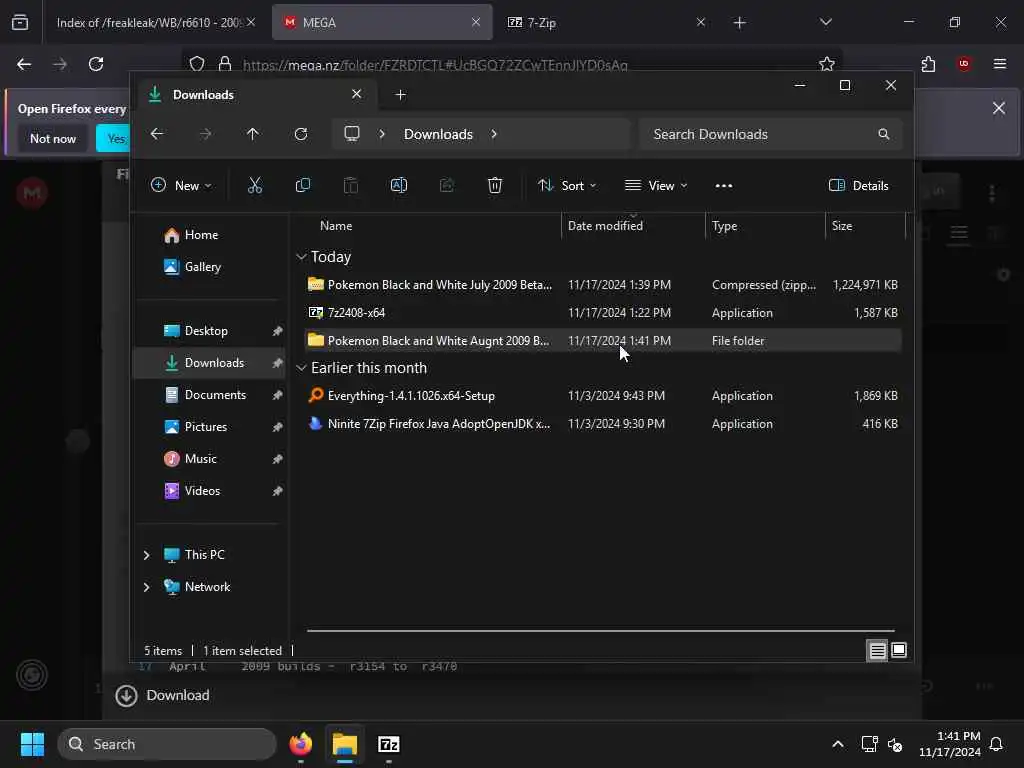Expand Network in navigation pane
This screenshot has height=768, width=1024.
pyautogui.click(x=146, y=587)
